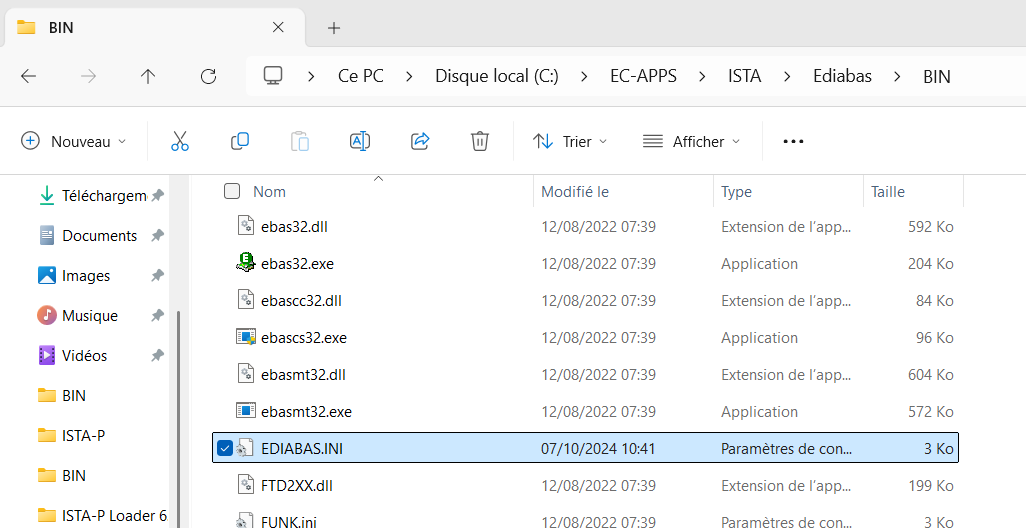Select the ebas32.exe file
This screenshot has height=528, width=1026.
click(x=297, y=264)
